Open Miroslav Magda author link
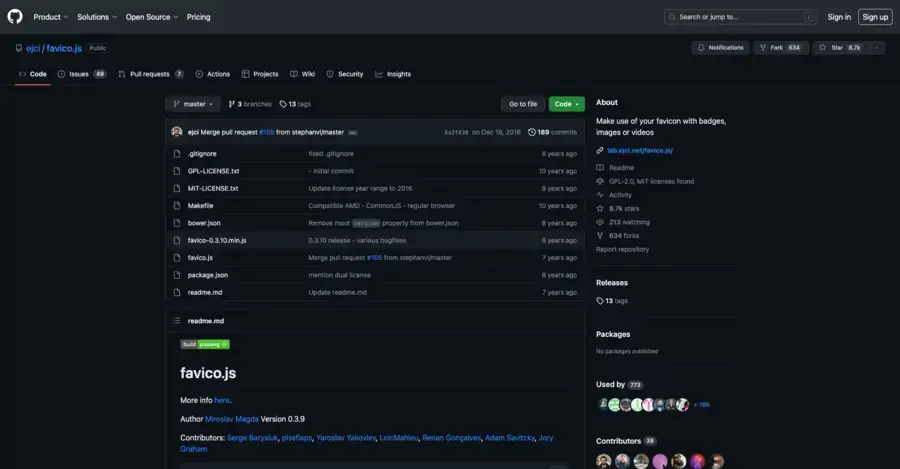 pyautogui.click(x=232, y=419)
